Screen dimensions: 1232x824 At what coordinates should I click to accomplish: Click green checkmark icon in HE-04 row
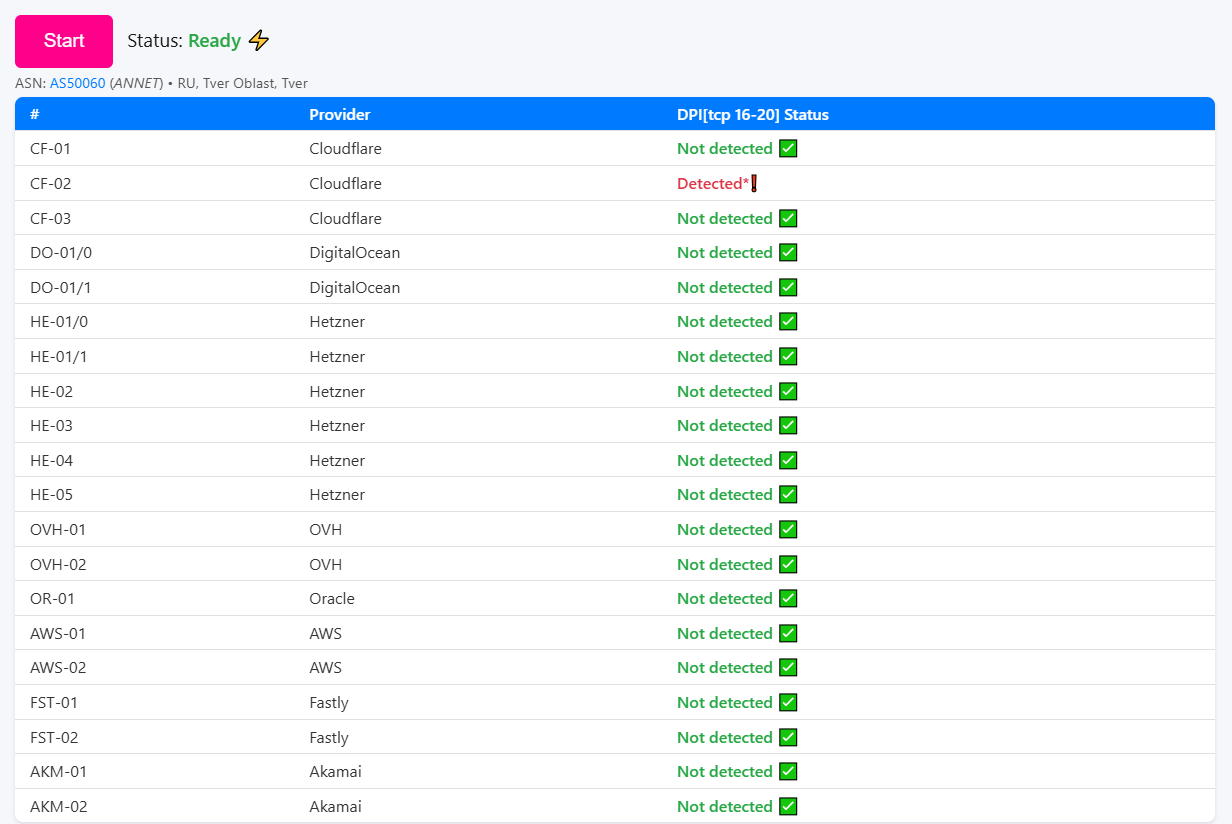pyautogui.click(x=788, y=460)
